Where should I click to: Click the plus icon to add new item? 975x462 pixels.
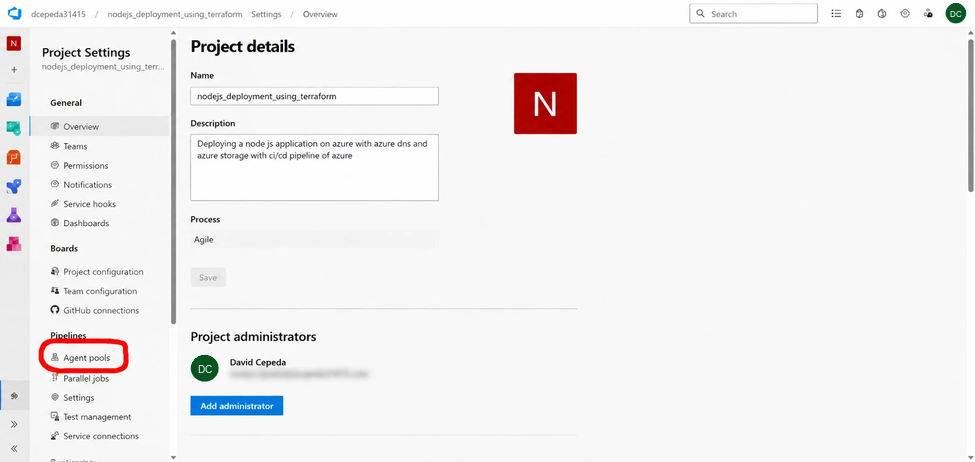click(x=14, y=70)
